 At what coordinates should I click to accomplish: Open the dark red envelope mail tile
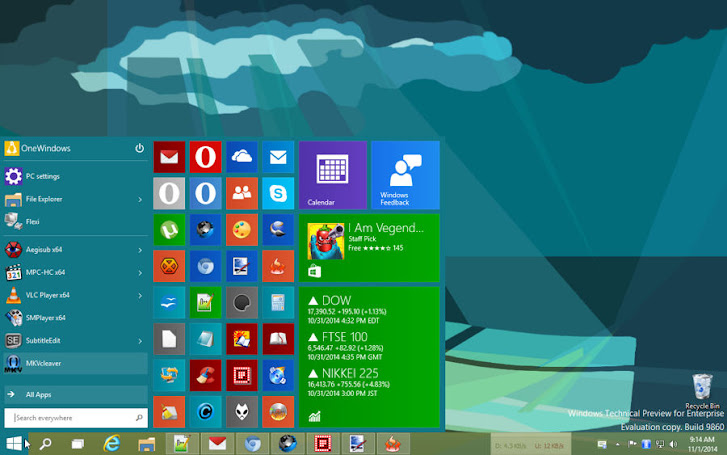click(x=169, y=157)
